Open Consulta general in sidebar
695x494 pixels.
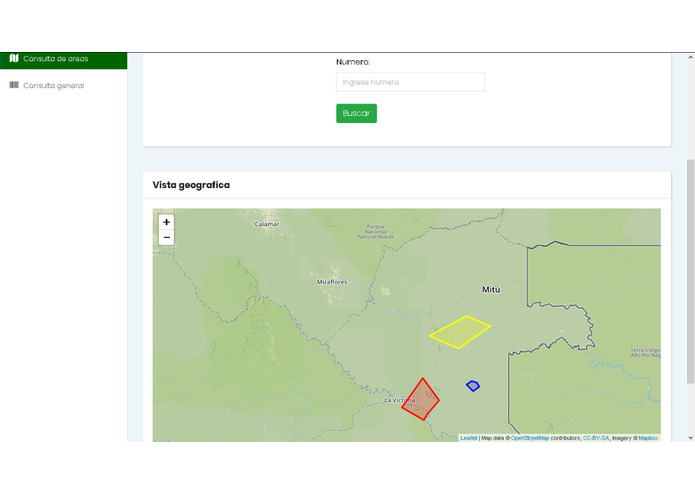click(x=53, y=86)
